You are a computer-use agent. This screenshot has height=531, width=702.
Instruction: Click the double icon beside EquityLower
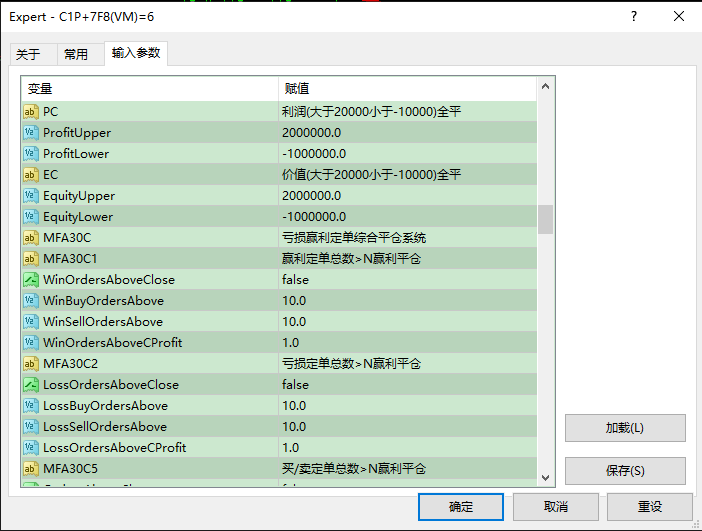[30, 217]
